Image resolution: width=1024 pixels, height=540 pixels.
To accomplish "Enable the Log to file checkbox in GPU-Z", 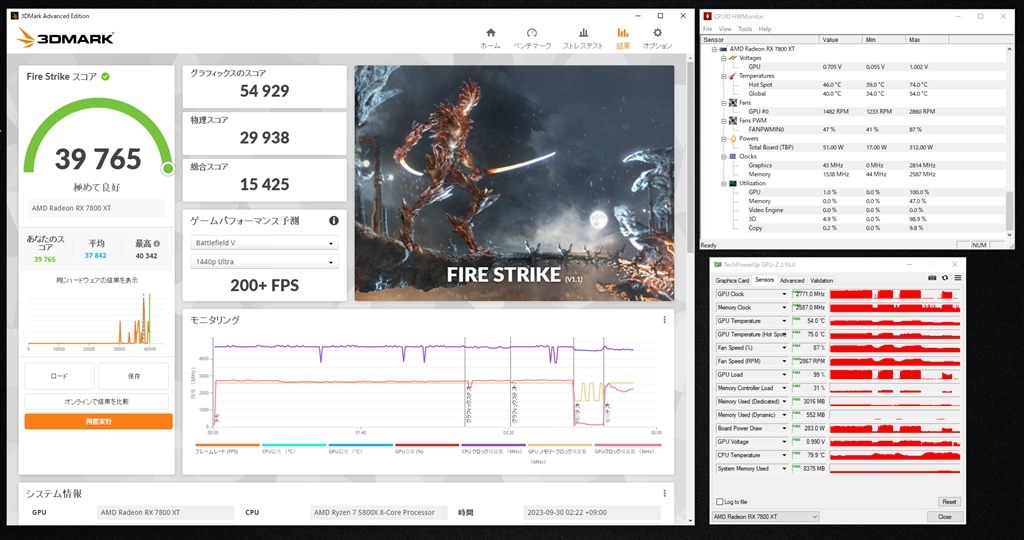I will [x=720, y=501].
